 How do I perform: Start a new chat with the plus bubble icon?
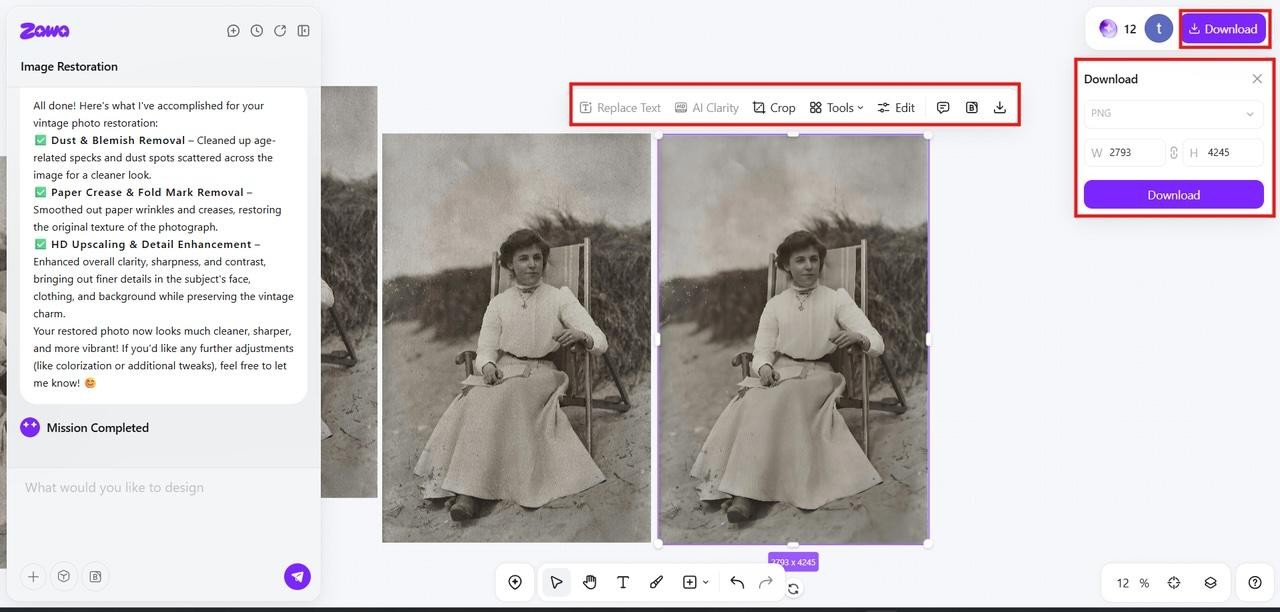pyautogui.click(x=233, y=31)
